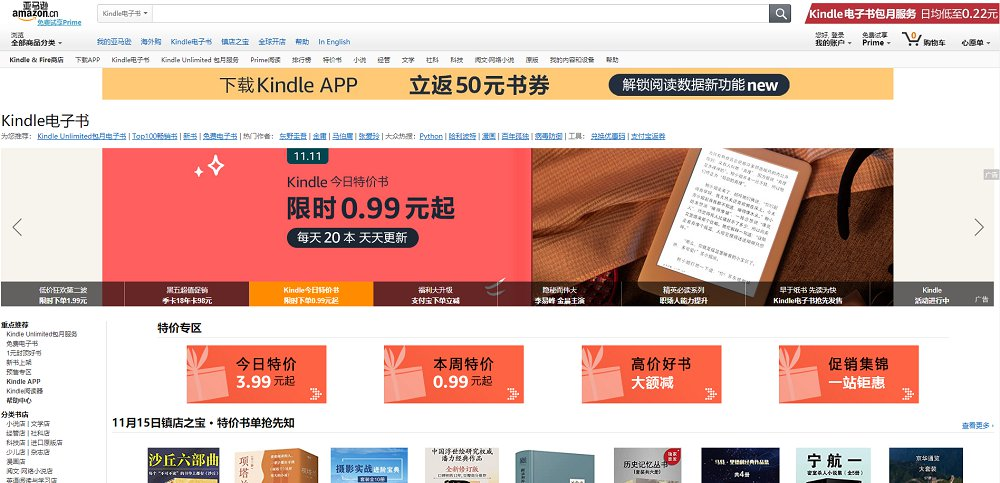Image resolution: width=1000 pixels, height=483 pixels.
Task: Select the Kindle今日特价书 carousel tab
Action: pyautogui.click(x=311, y=294)
